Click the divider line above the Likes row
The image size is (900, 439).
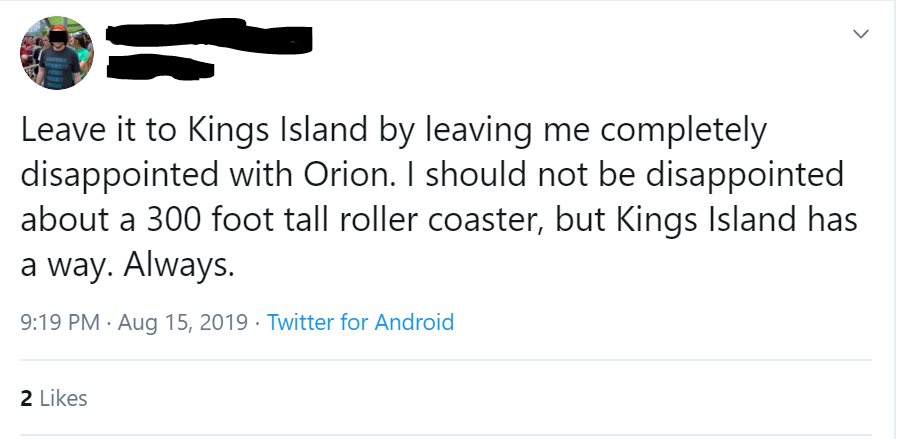click(x=446, y=360)
